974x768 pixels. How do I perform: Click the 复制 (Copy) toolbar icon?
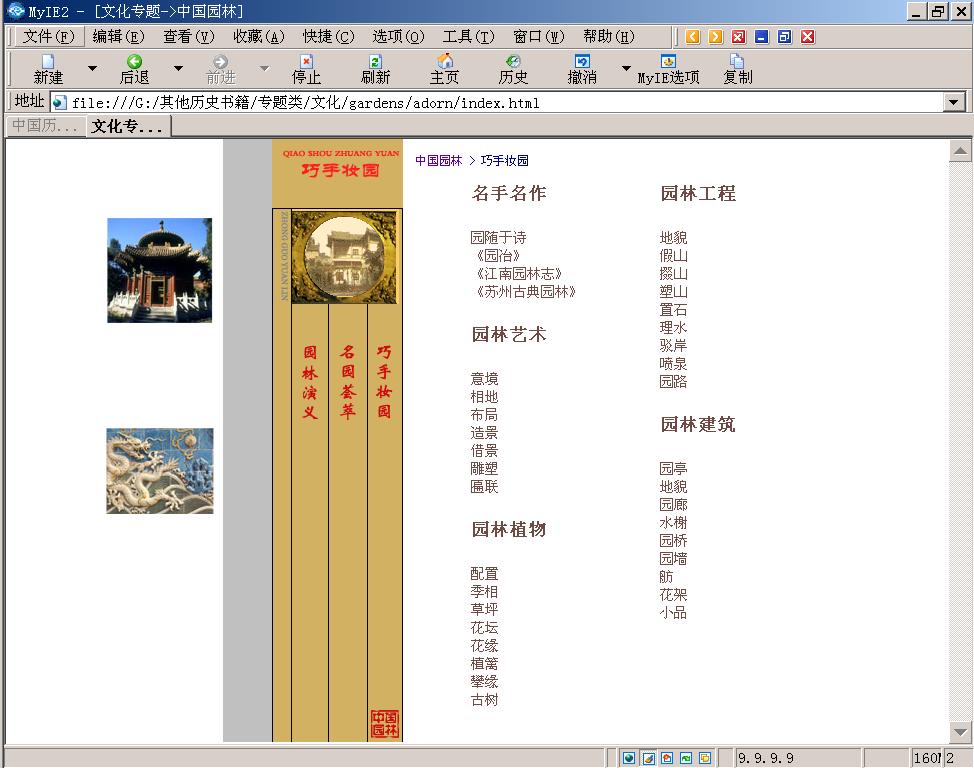pos(737,62)
